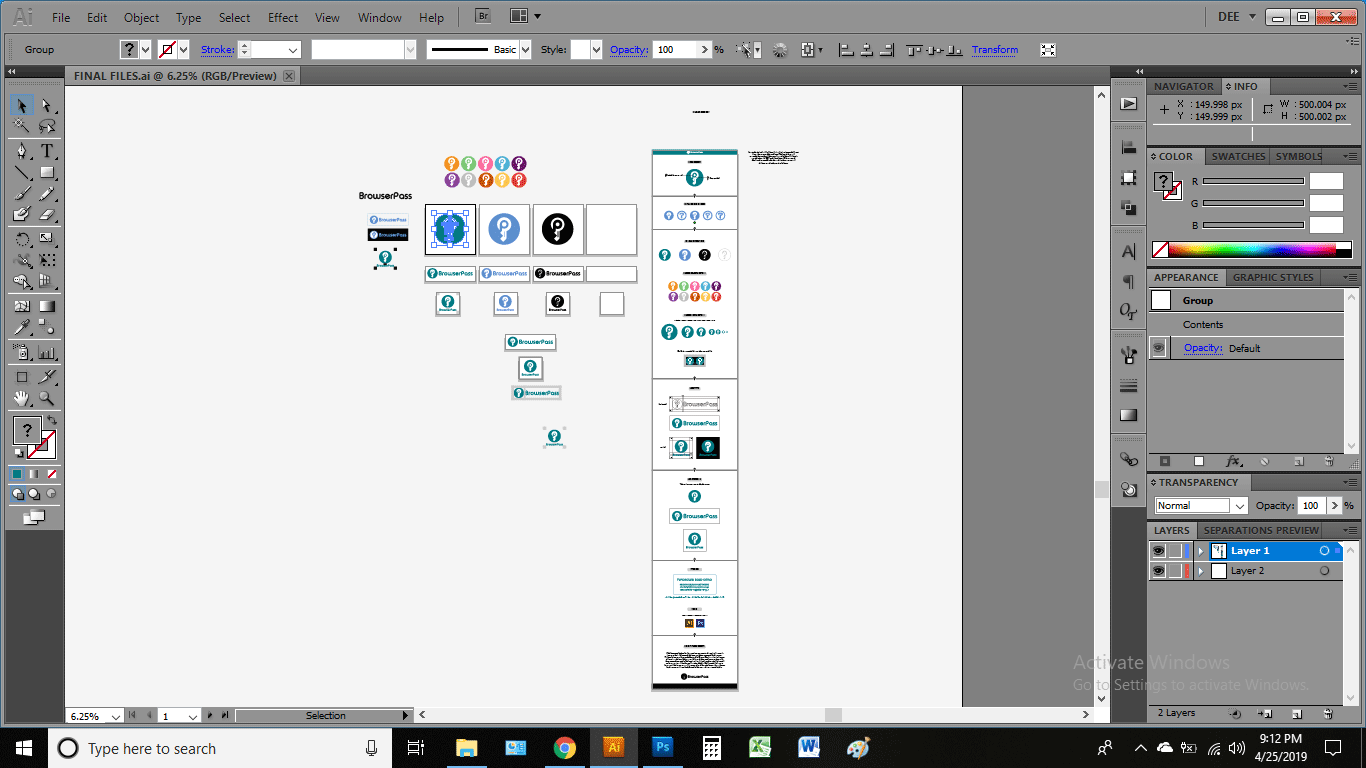The width and height of the screenshot is (1366, 768).
Task: Open Photoshop from the Windows taskbar
Action: point(662,747)
